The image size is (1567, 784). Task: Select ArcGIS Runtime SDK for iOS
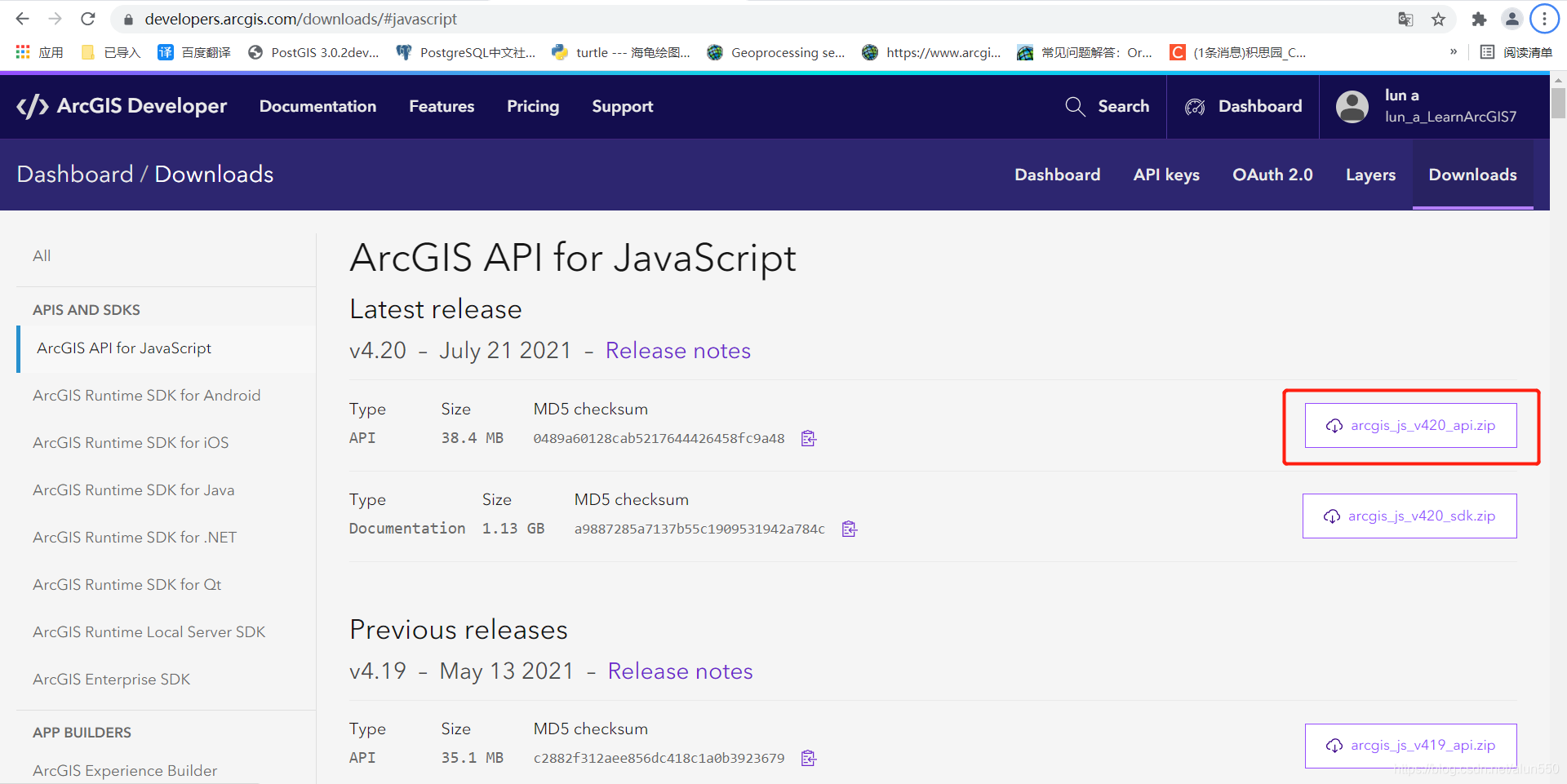point(131,443)
